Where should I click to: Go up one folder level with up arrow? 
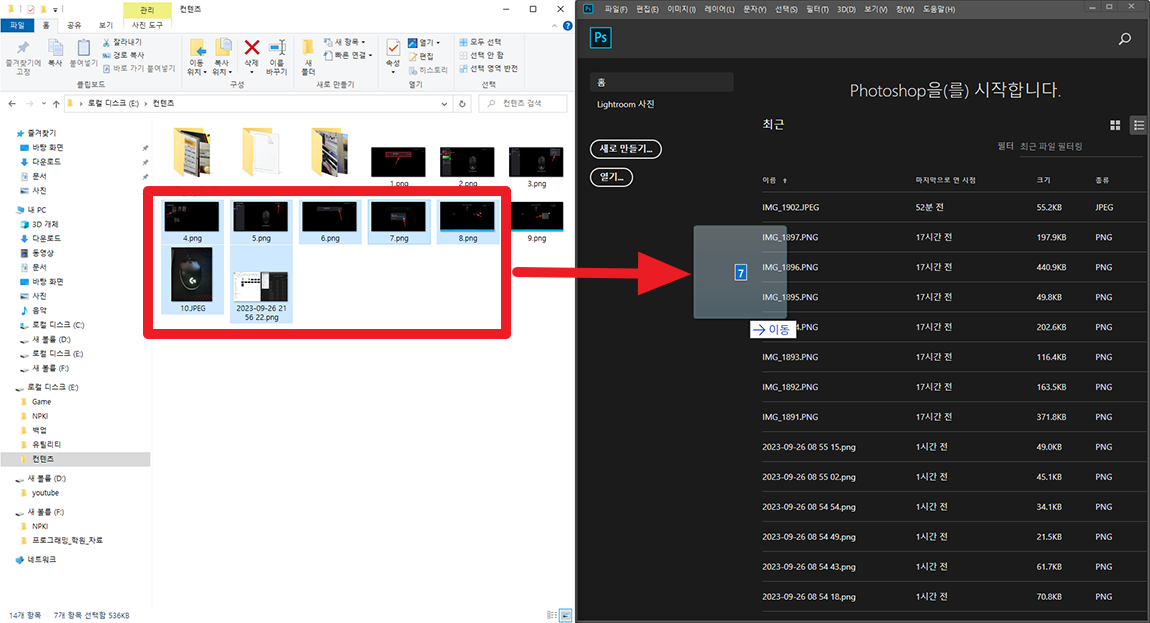[56, 103]
